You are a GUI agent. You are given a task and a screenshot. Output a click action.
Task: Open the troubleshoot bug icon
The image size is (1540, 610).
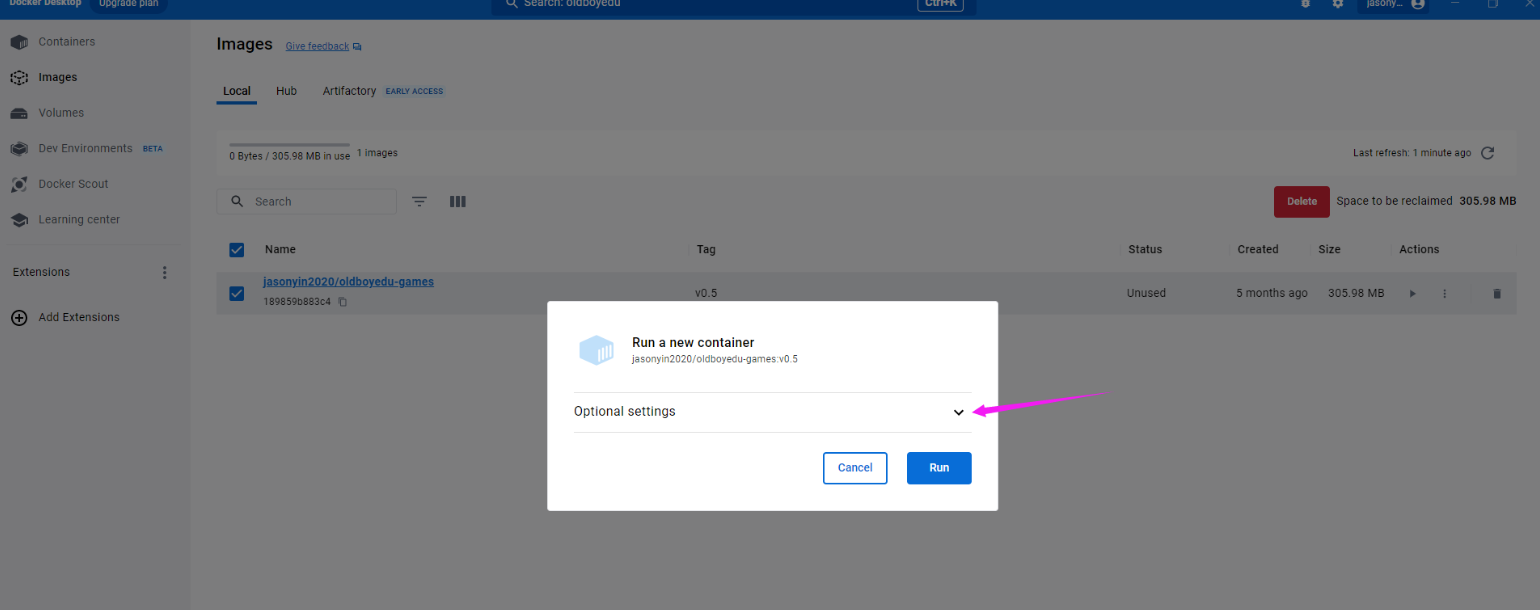coord(1306,4)
